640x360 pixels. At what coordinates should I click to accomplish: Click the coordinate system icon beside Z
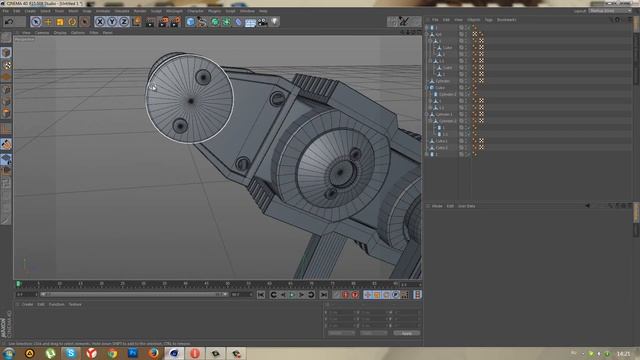click(x=137, y=22)
